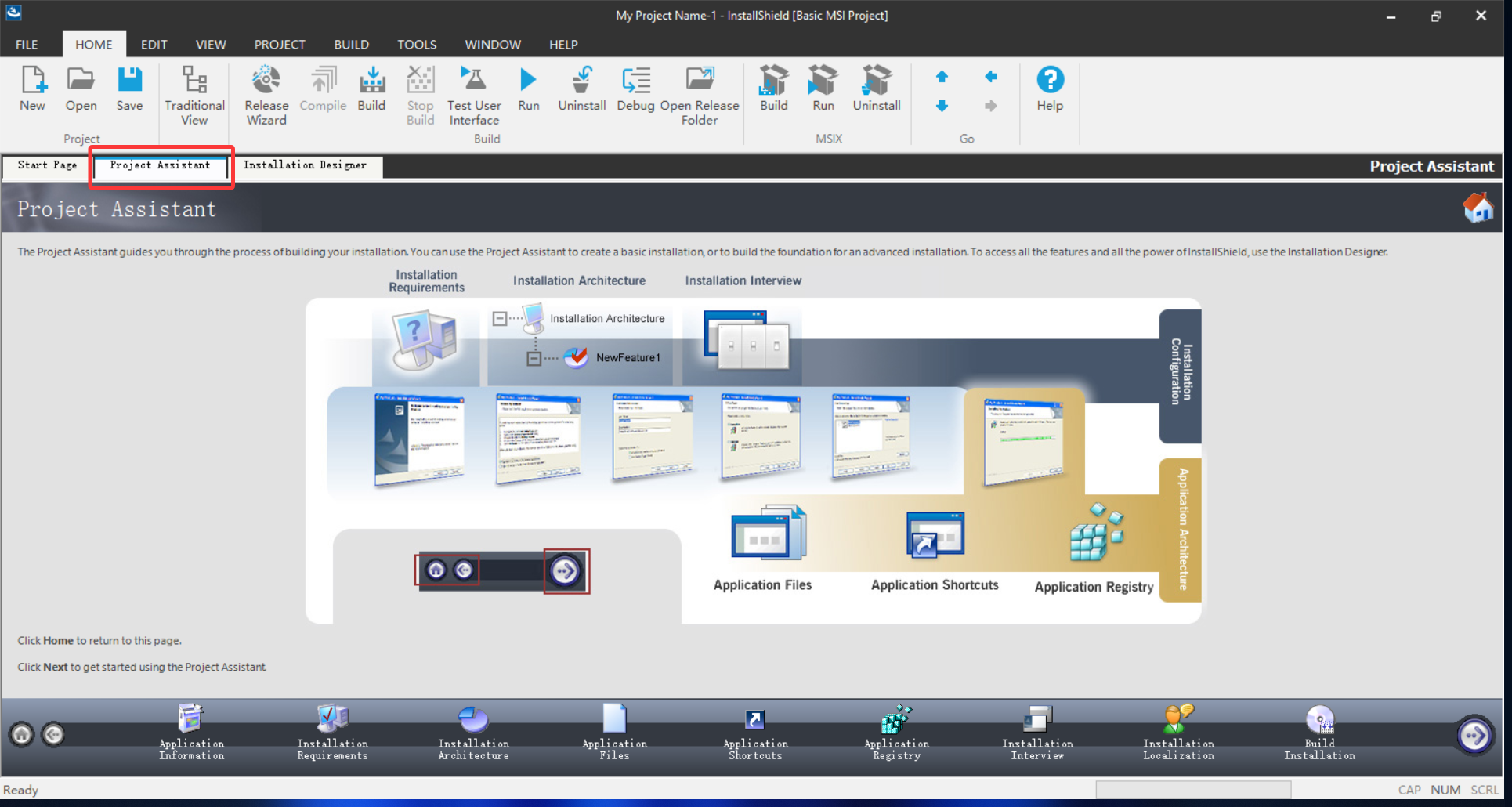Select the Project Assistant tab

point(160,165)
